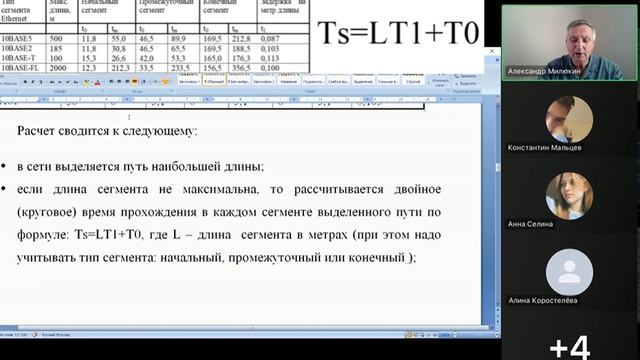Apply the Слабое выделение style
Viewport: 640px width, 360px height.
(338, 80)
